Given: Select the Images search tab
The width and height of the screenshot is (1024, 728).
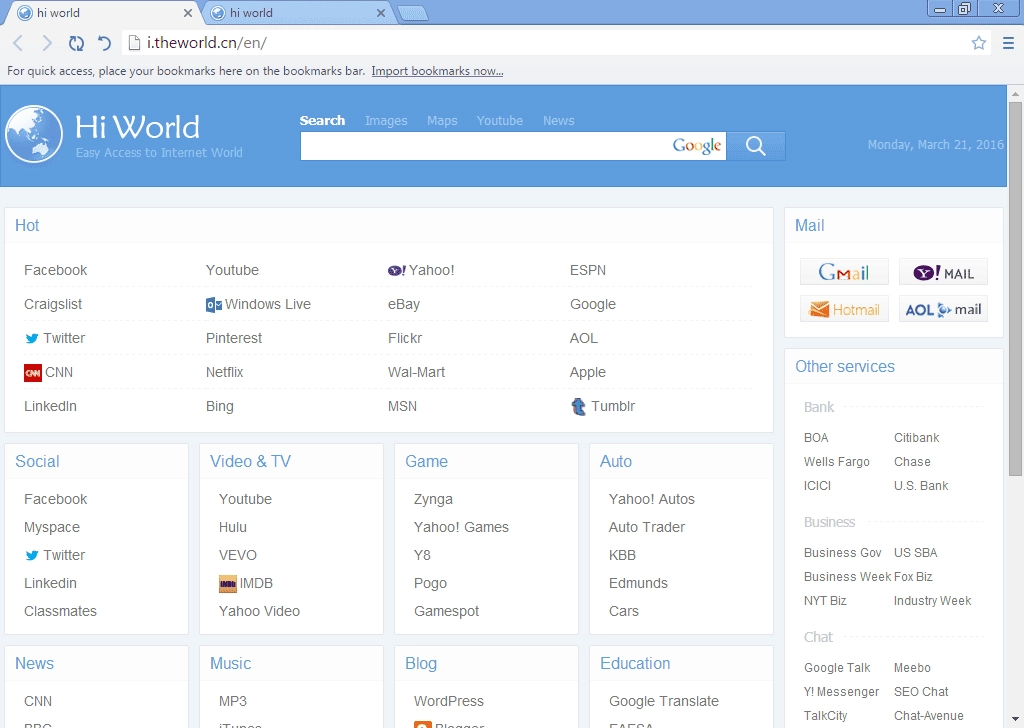Looking at the screenshot, I should pyautogui.click(x=386, y=121).
